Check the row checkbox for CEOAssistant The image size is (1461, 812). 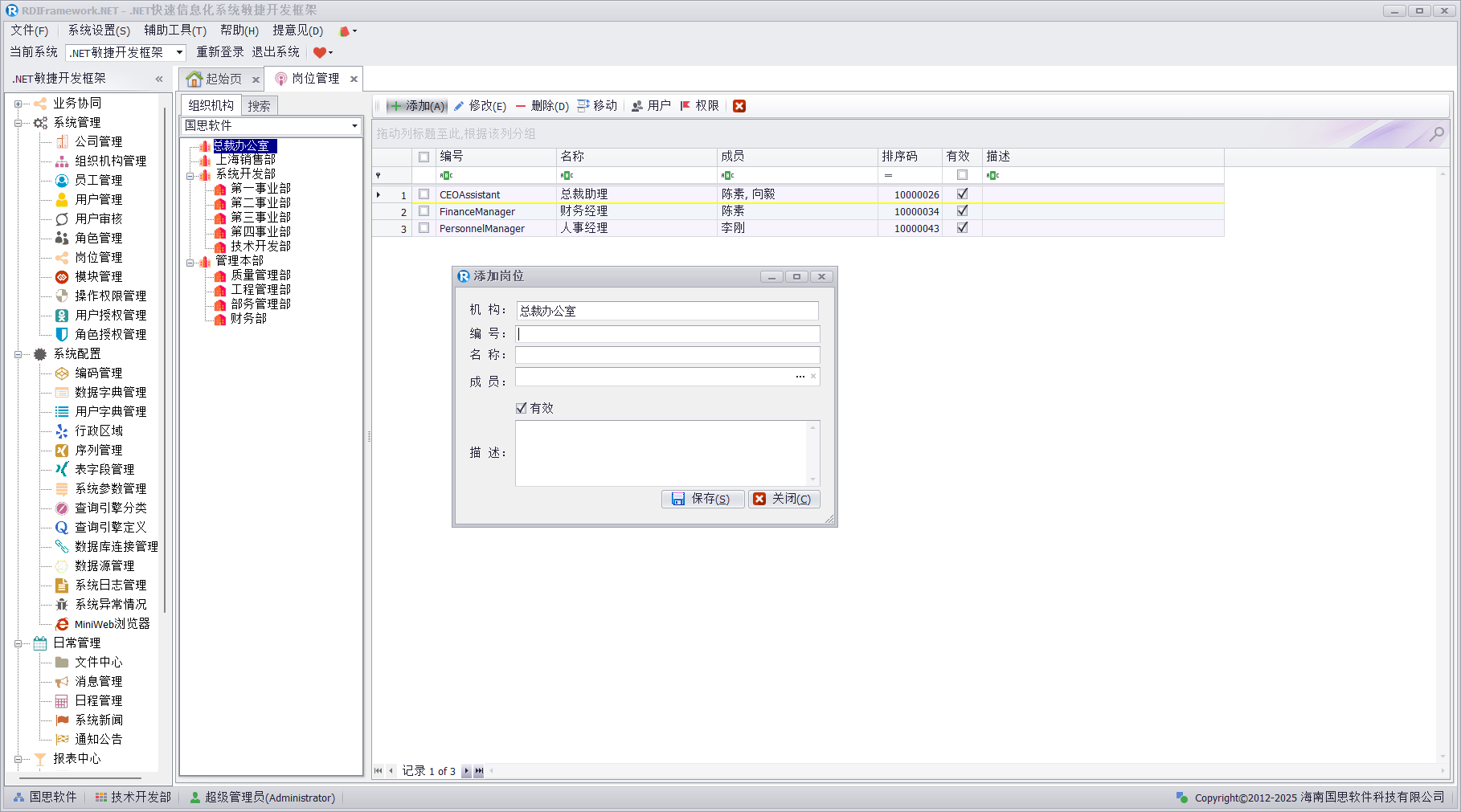(x=424, y=194)
